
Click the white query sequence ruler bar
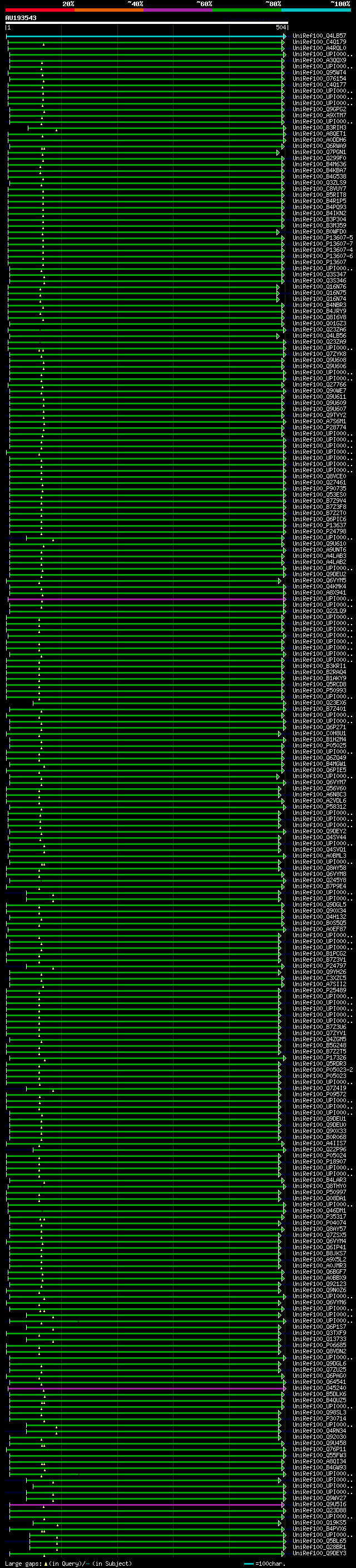[146, 23]
